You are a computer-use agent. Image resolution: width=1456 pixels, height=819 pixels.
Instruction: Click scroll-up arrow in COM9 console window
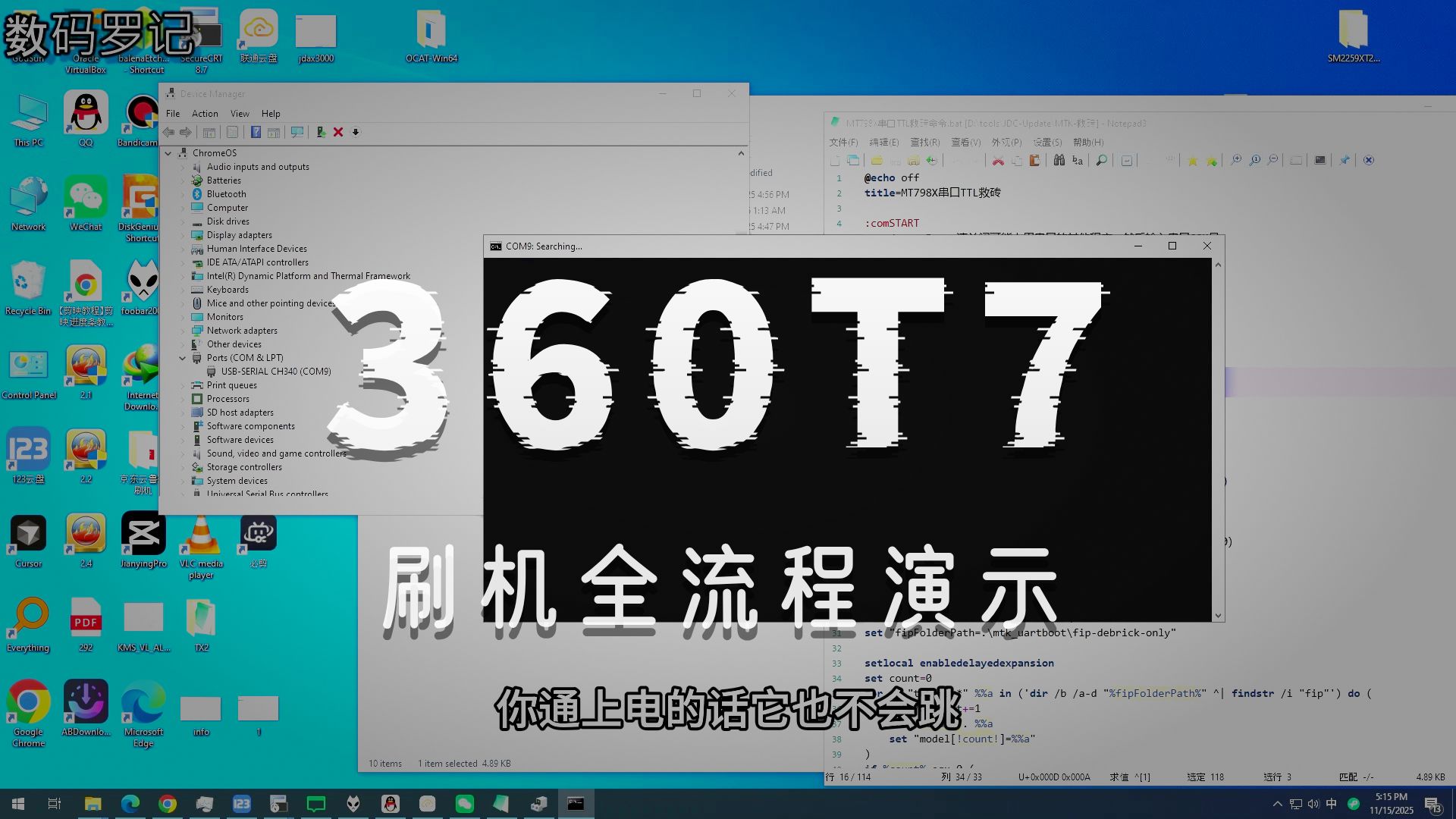1218,265
